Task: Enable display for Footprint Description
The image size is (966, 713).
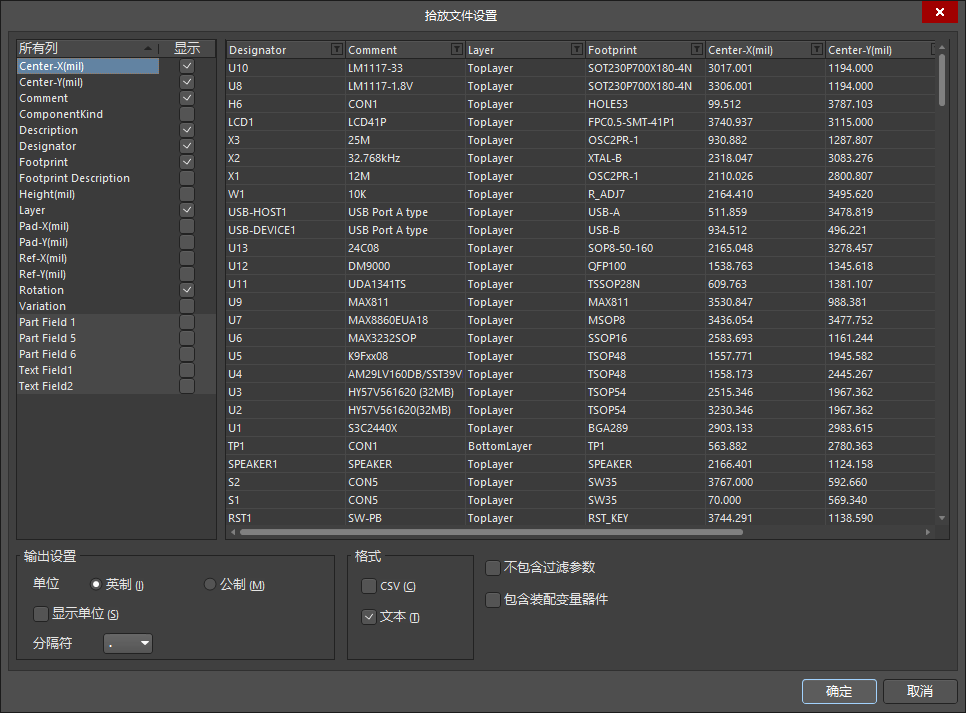Action: [187, 178]
